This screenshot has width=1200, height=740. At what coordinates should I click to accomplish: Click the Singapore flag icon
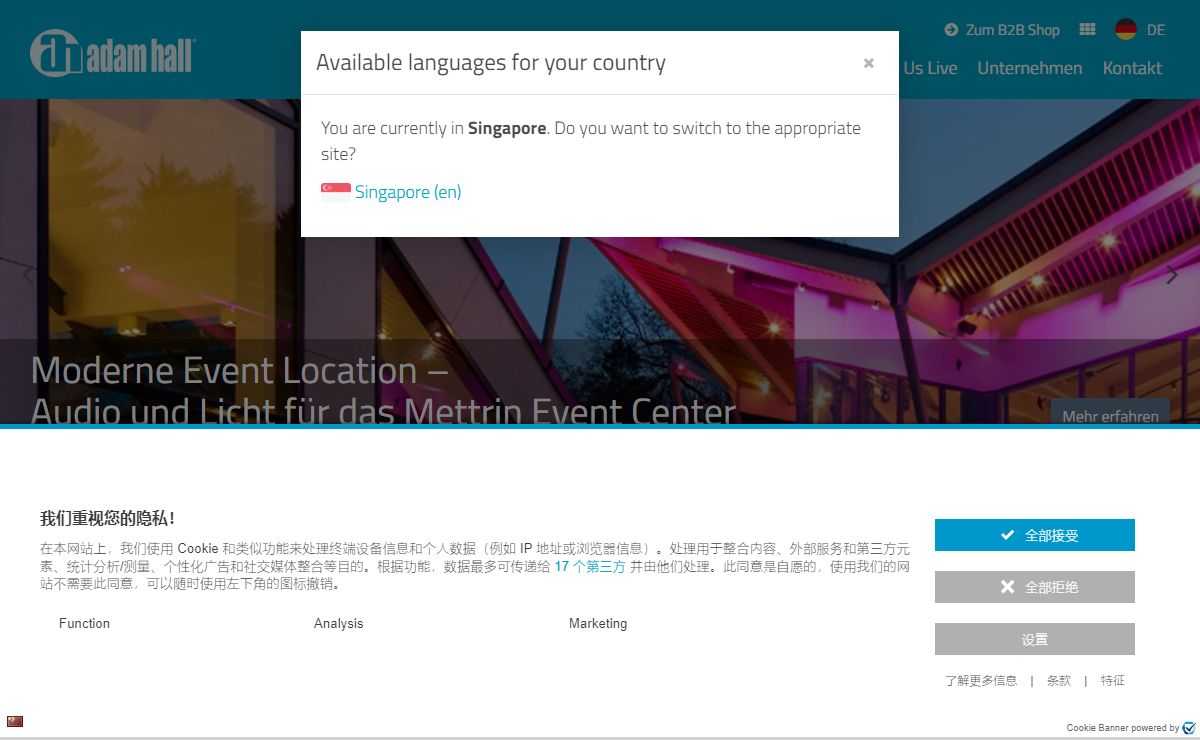335,192
